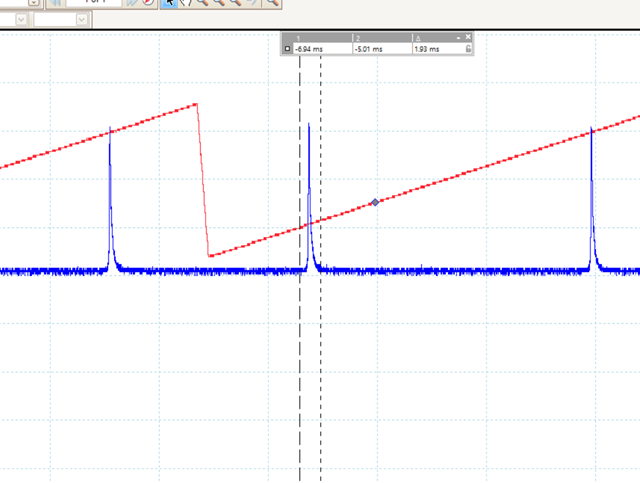The height and width of the screenshot is (483, 640).
Task: Go to the next buffer arrow
Action: pos(132,2)
